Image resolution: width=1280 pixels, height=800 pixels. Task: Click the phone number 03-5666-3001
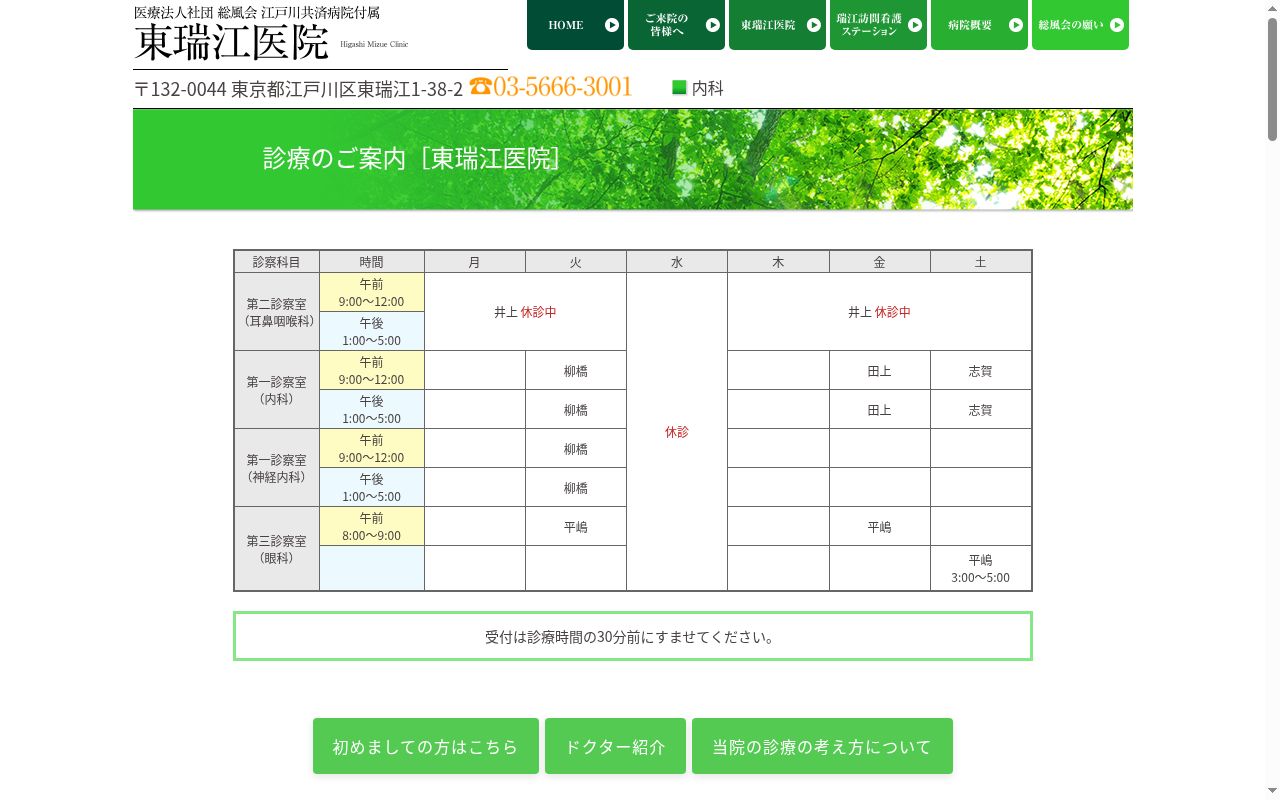(563, 87)
